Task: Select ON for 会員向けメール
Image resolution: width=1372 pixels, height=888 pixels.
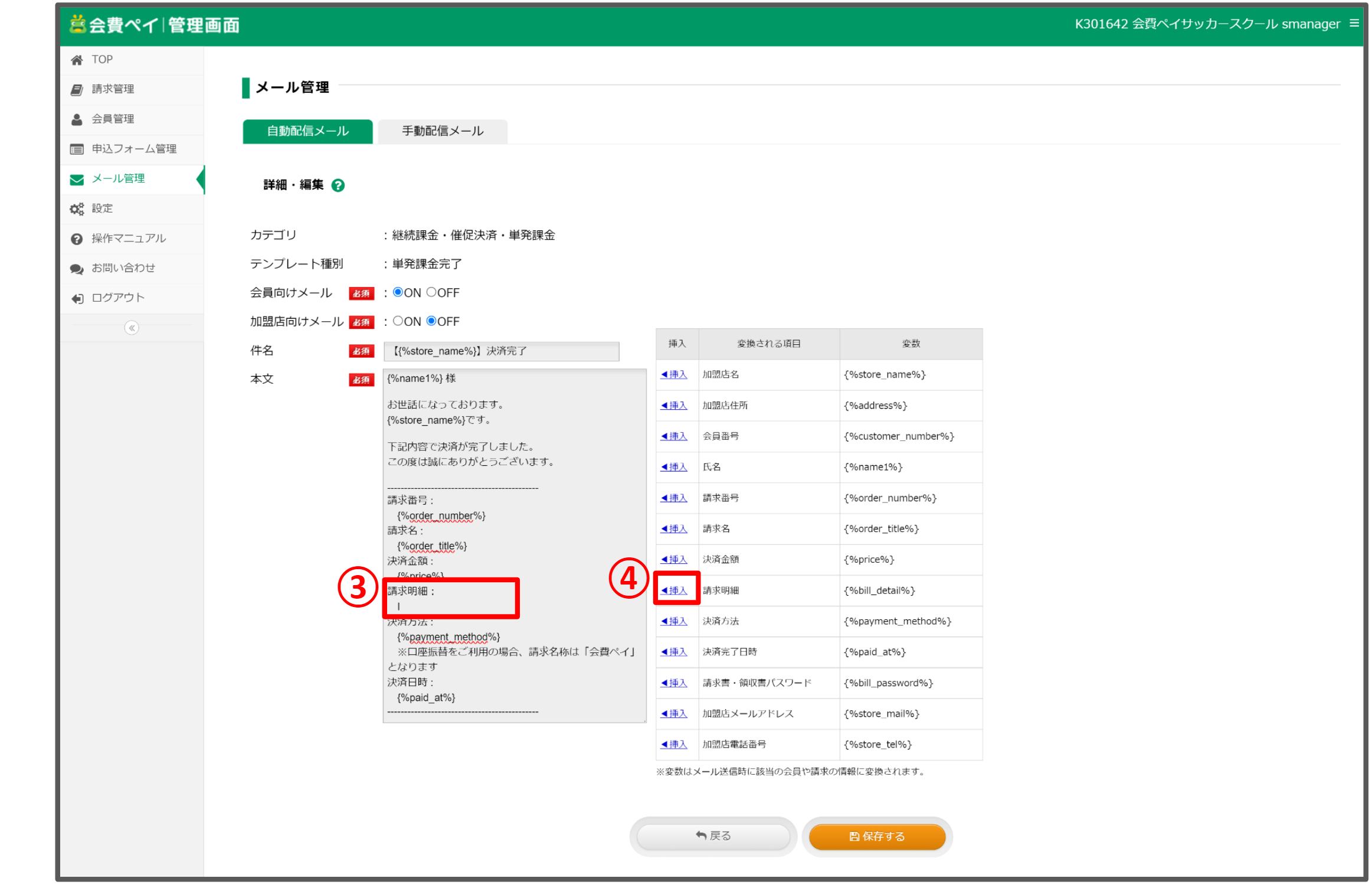Action: coord(398,292)
